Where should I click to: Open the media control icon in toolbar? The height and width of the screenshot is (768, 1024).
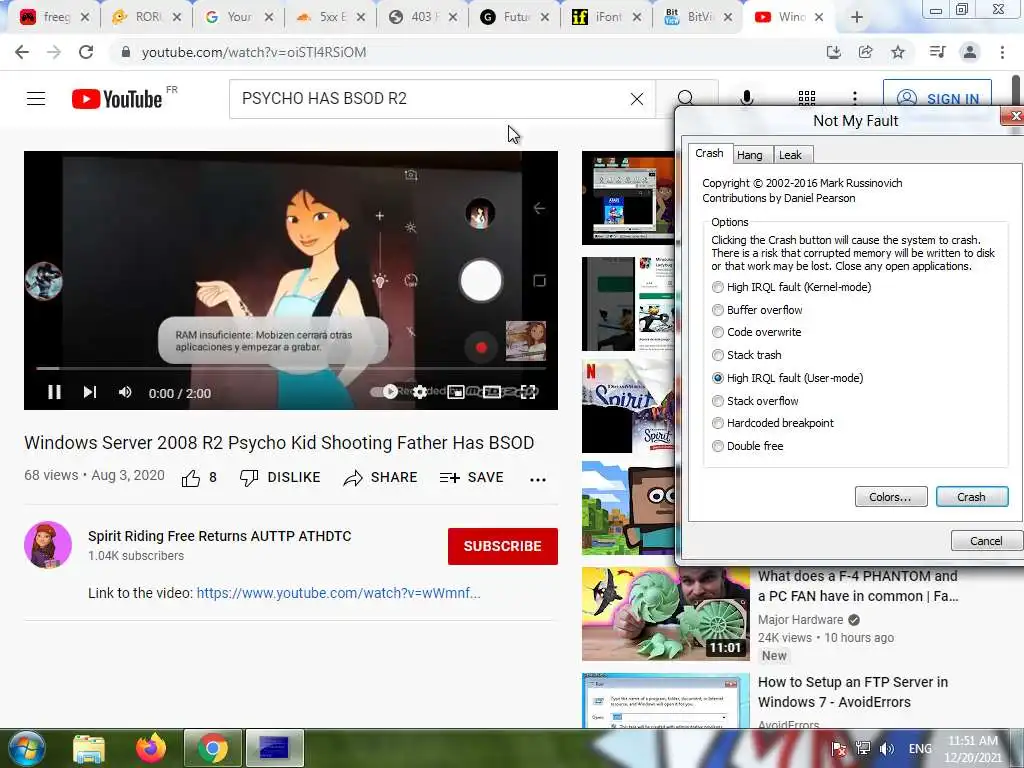(937, 52)
